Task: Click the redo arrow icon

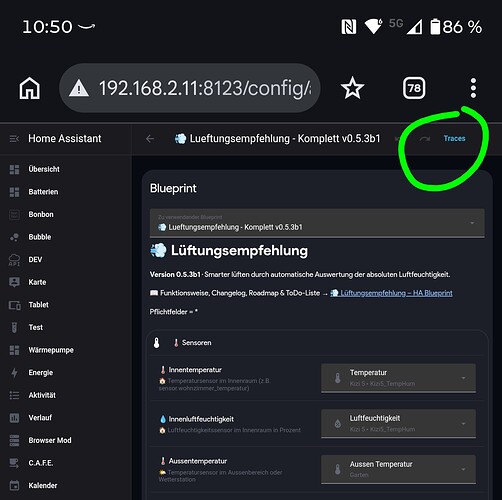Action: click(x=425, y=139)
